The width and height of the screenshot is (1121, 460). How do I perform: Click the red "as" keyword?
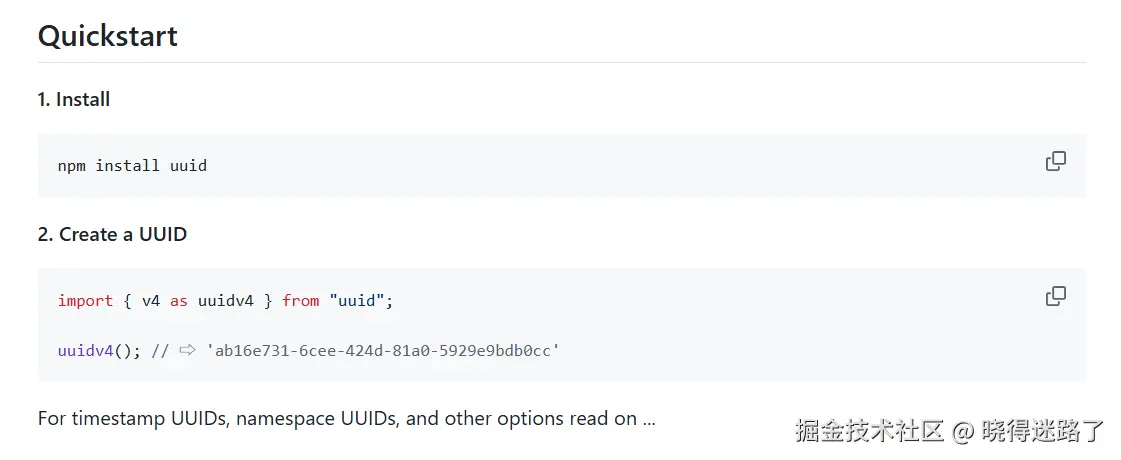(x=179, y=300)
